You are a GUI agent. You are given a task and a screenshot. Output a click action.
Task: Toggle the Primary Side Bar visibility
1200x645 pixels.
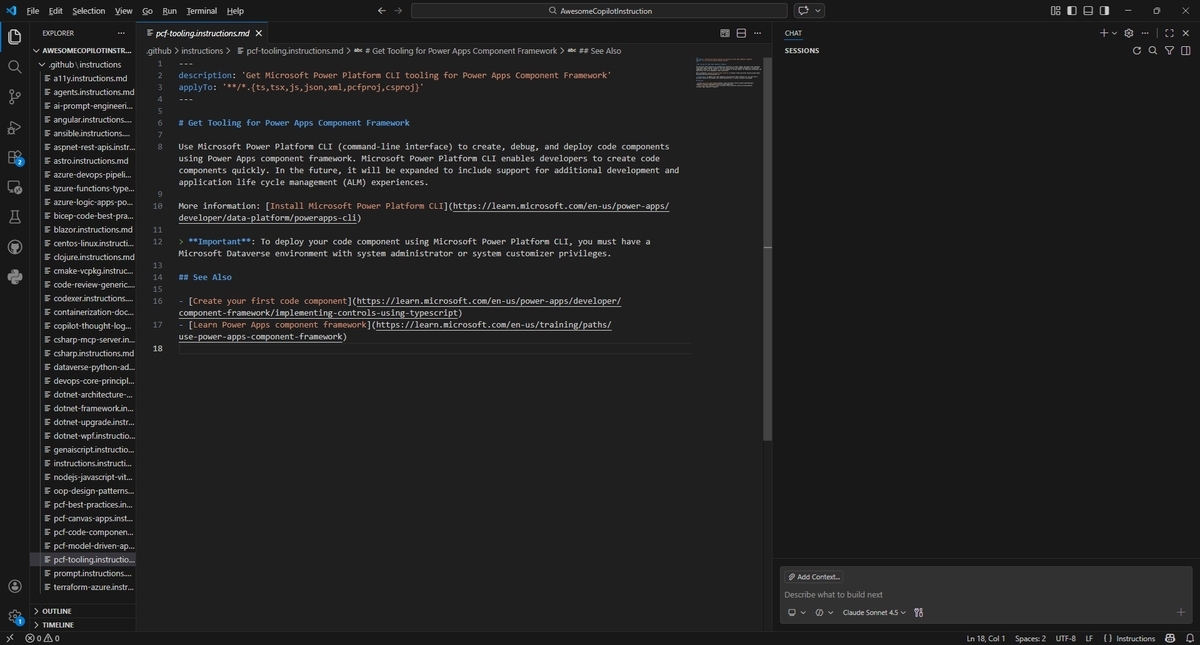click(x=1072, y=11)
